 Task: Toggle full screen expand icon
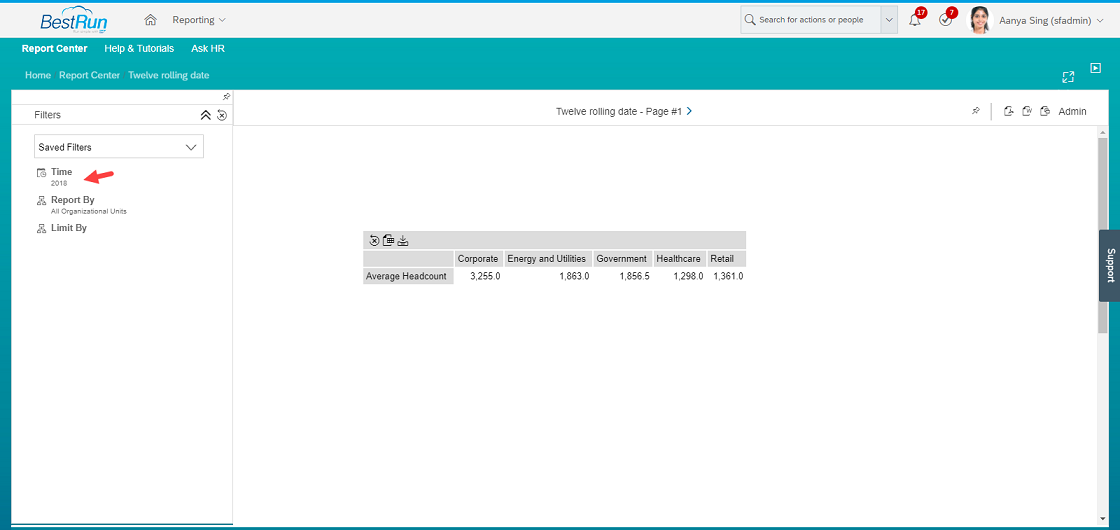point(1068,77)
